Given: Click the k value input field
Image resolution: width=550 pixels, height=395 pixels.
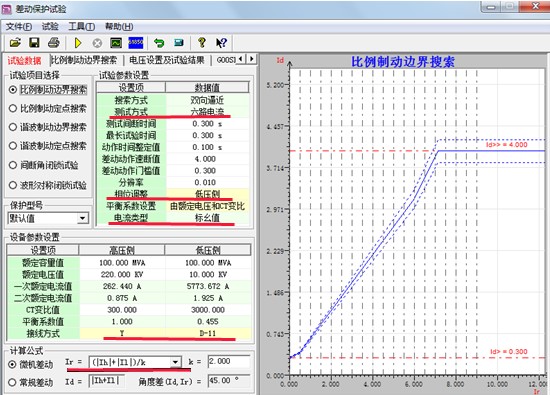Looking at the screenshot, I should [x=229, y=361].
